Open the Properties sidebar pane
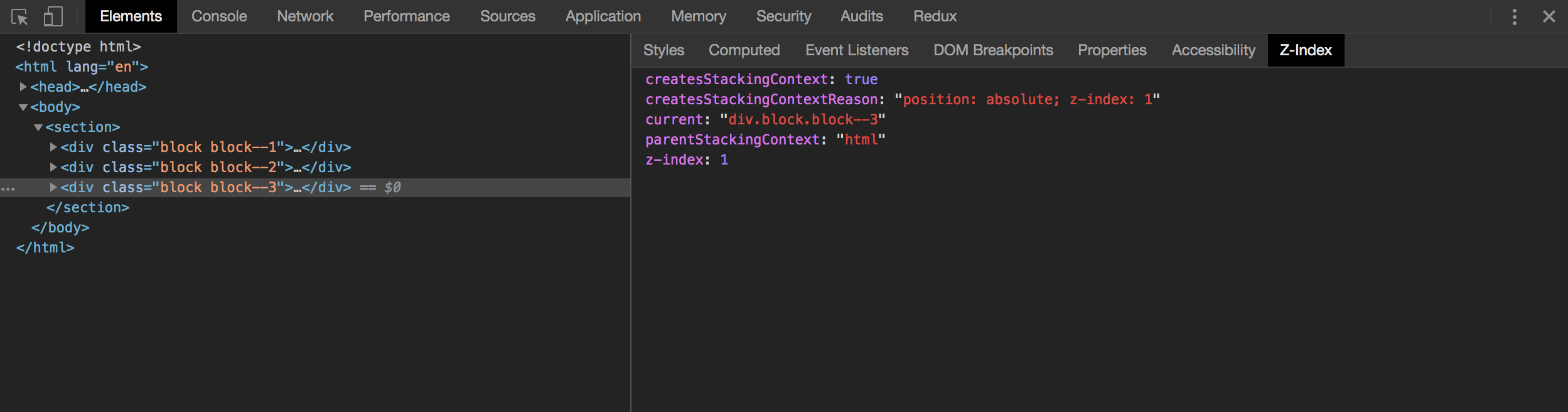This screenshot has width=1568, height=412. (1112, 50)
